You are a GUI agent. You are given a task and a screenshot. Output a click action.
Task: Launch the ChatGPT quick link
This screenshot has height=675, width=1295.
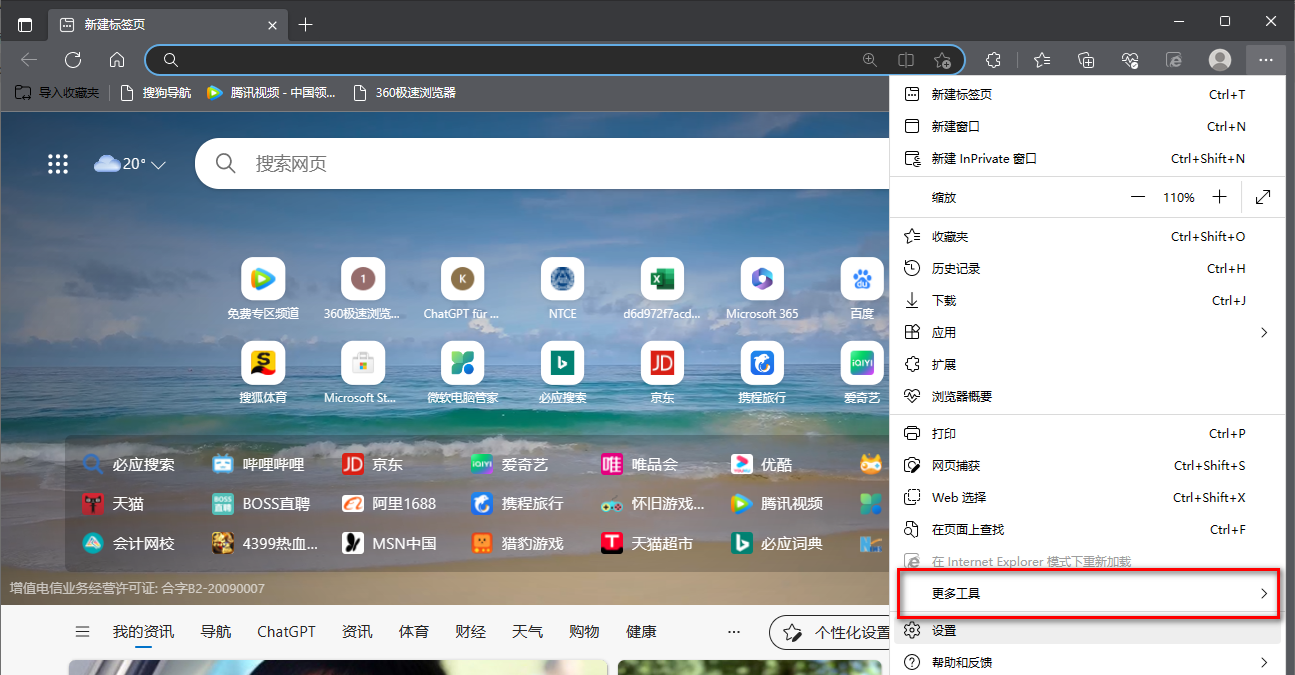pos(462,280)
